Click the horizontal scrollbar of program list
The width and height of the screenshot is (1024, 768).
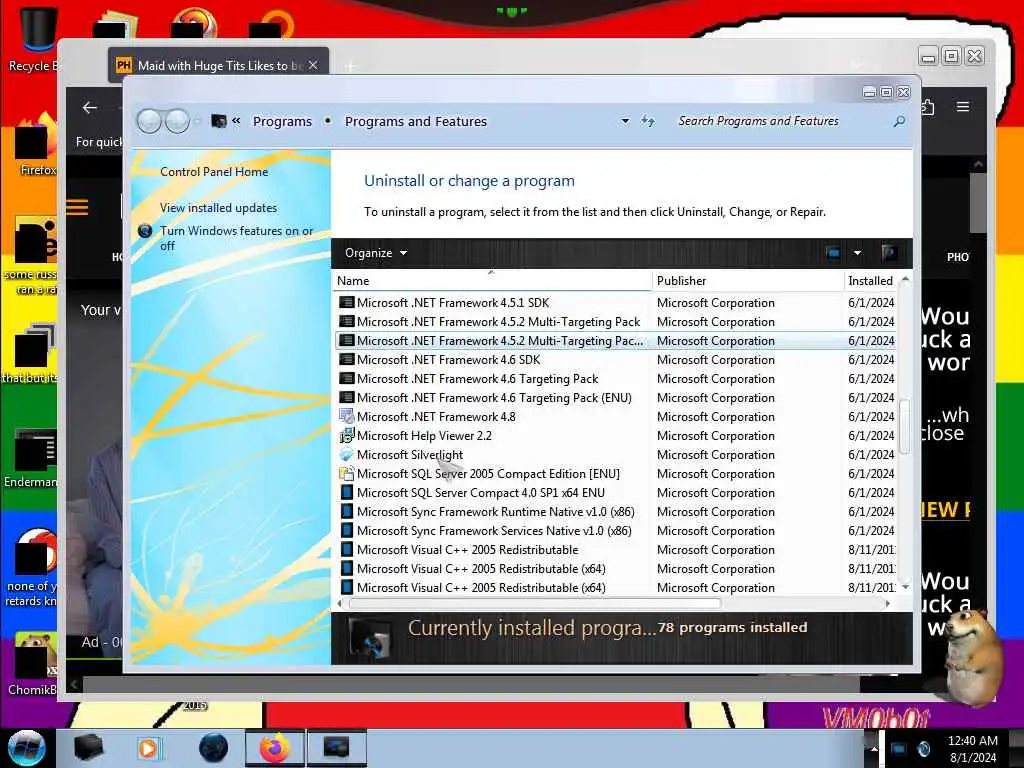pos(535,603)
